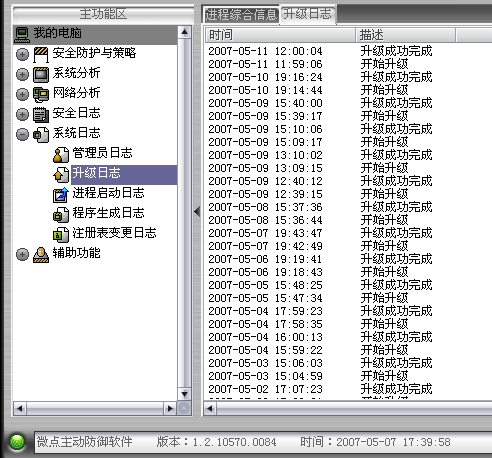Sort the log by 时间 column header
This screenshot has width=492, height=458.
[280, 35]
